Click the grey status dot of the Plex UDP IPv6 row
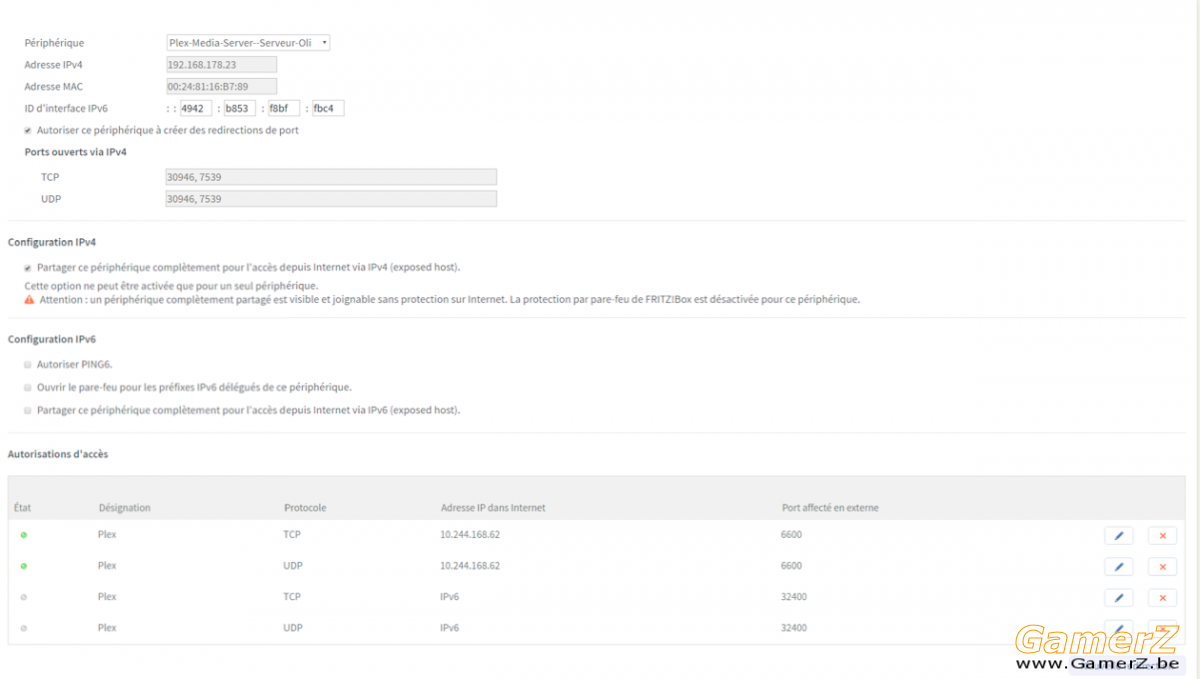Viewport: 1200px width, 679px height. pyautogui.click(x=23, y=628)
